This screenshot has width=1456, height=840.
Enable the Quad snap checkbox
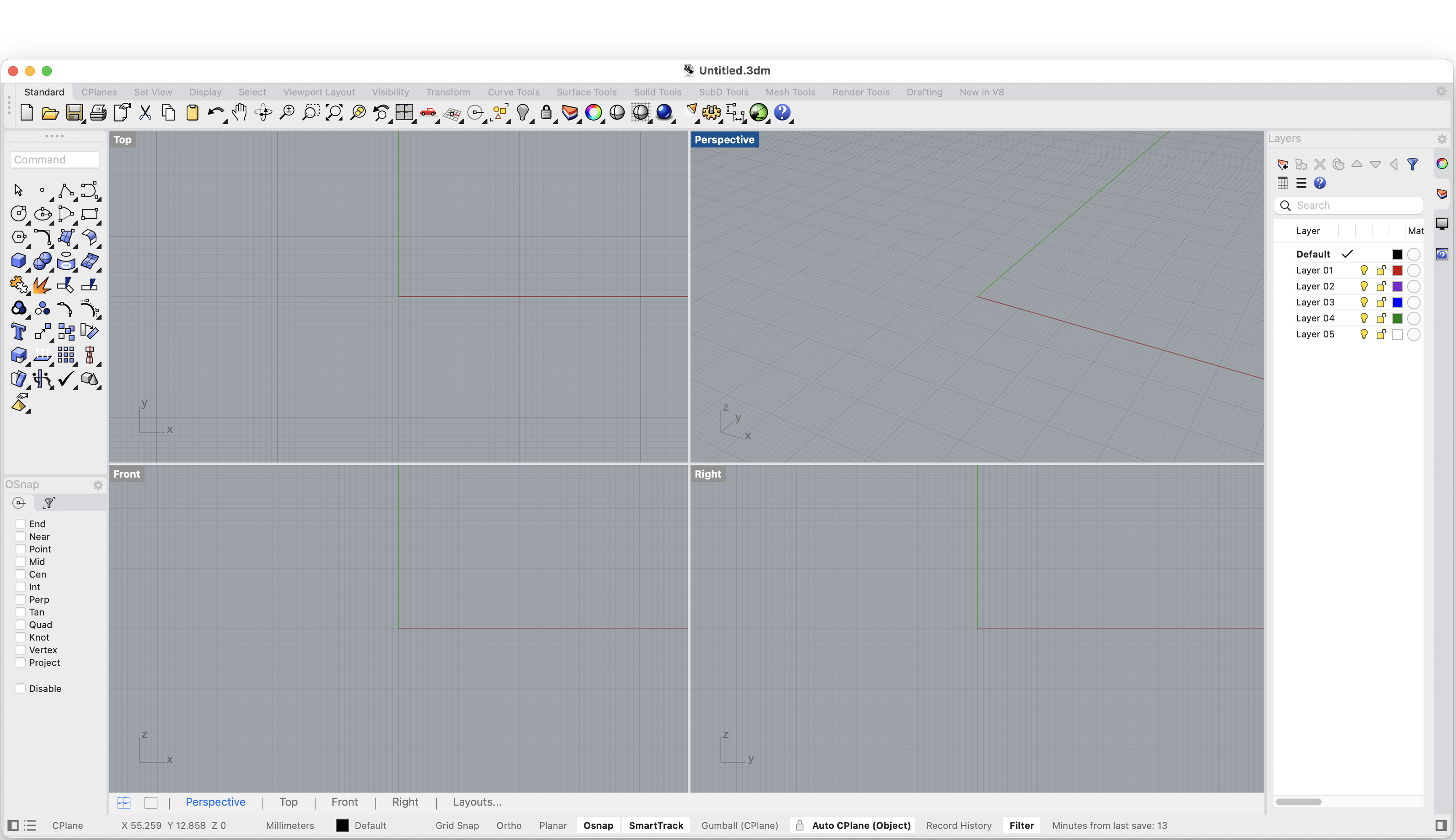[22, 624]
